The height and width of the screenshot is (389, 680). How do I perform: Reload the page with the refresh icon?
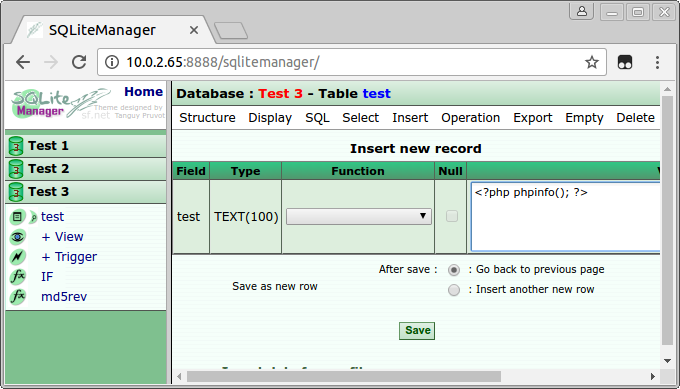pos(79,62)
